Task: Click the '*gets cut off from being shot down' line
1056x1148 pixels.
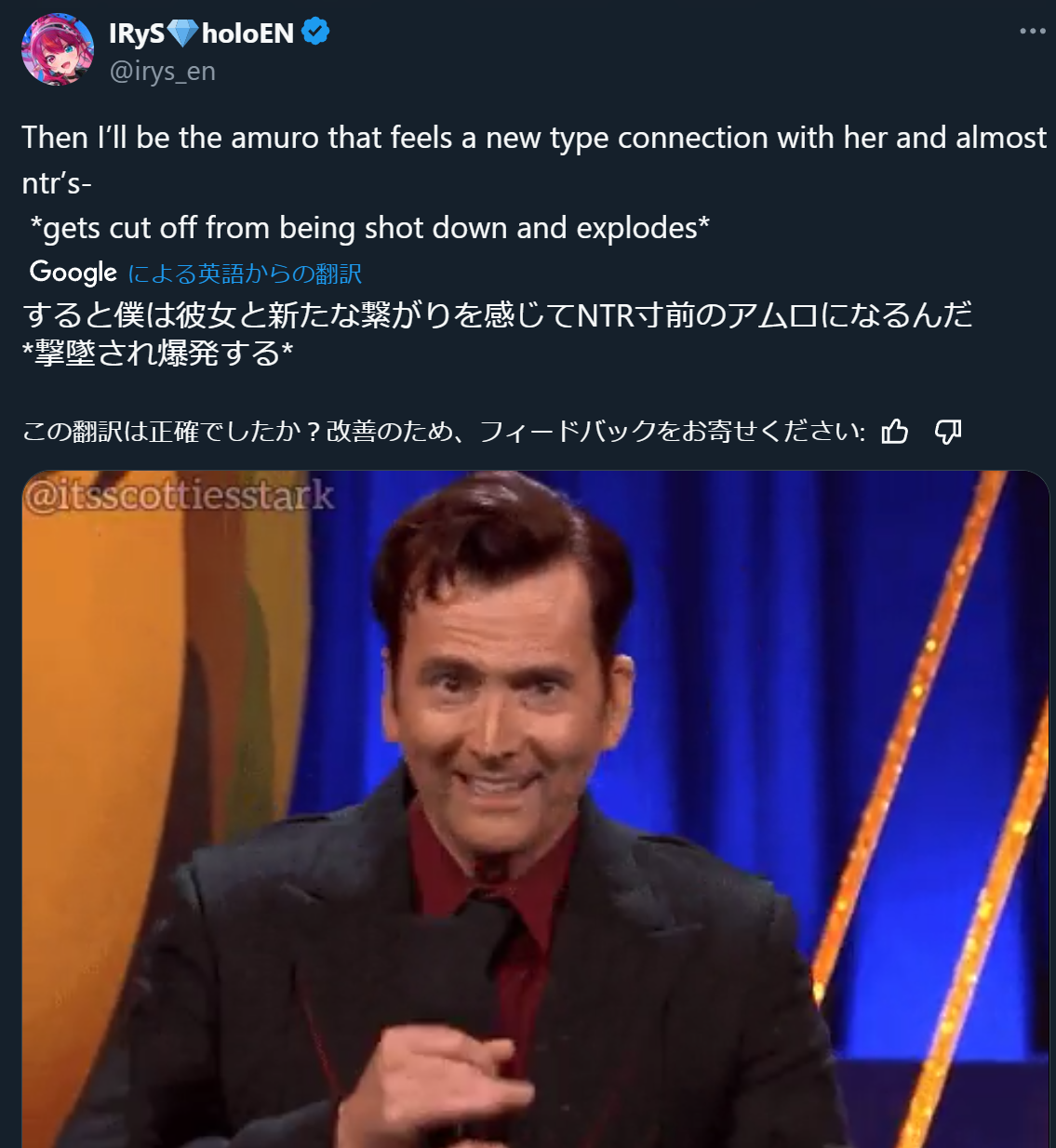Action: 370,228
